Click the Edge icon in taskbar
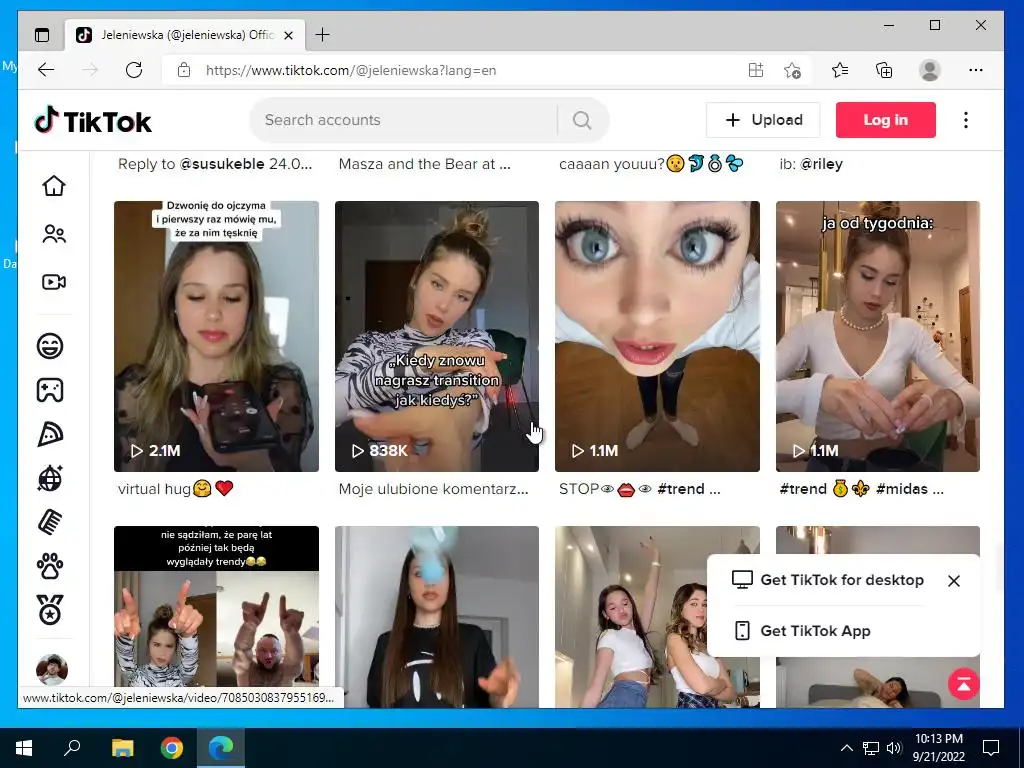This screenshot has width=1024, height=768. point(221,748)
